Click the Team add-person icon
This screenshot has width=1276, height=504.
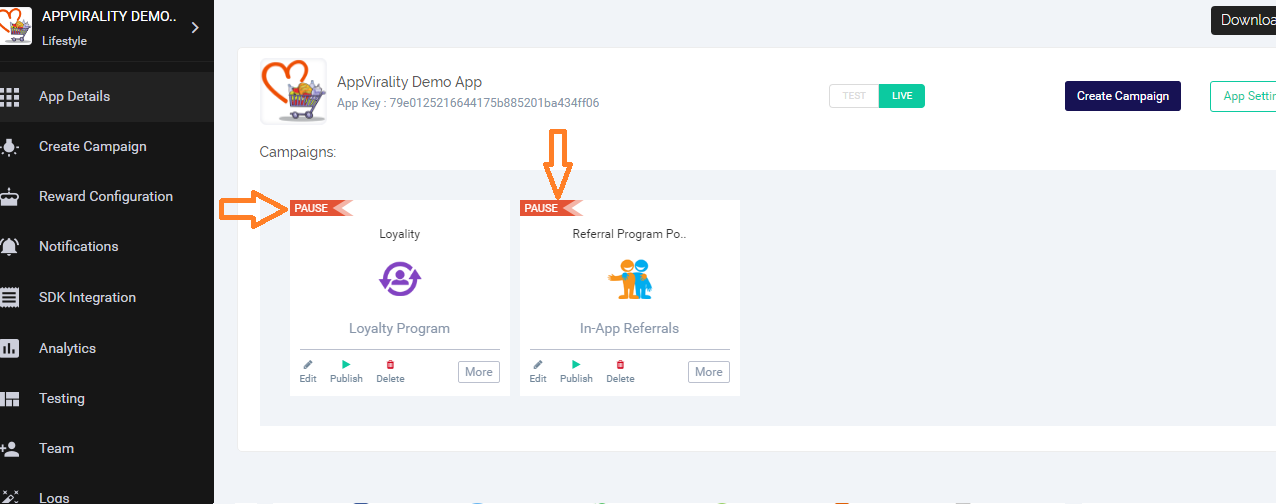pyautogui.click(x=10, y=449)
